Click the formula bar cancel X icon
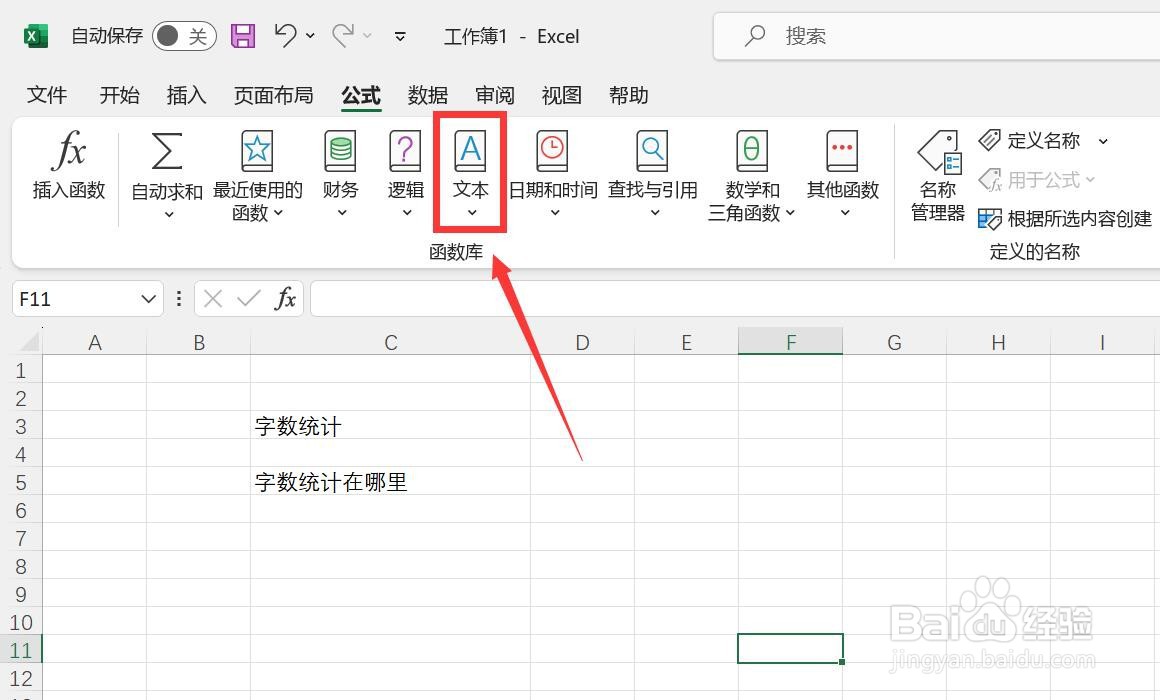Image resolution: width=1160 pixels, height=700 pixels. [x=213, y=299]
